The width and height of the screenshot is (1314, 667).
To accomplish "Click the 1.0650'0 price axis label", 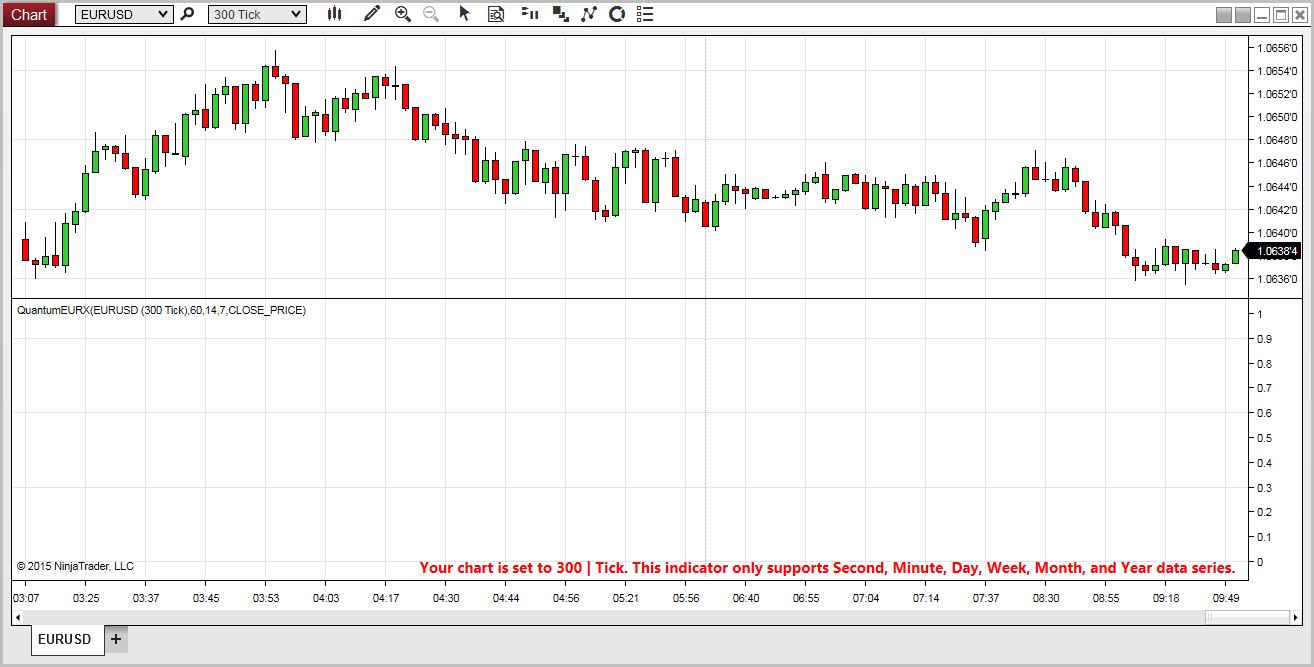I will coord(1276,117).
